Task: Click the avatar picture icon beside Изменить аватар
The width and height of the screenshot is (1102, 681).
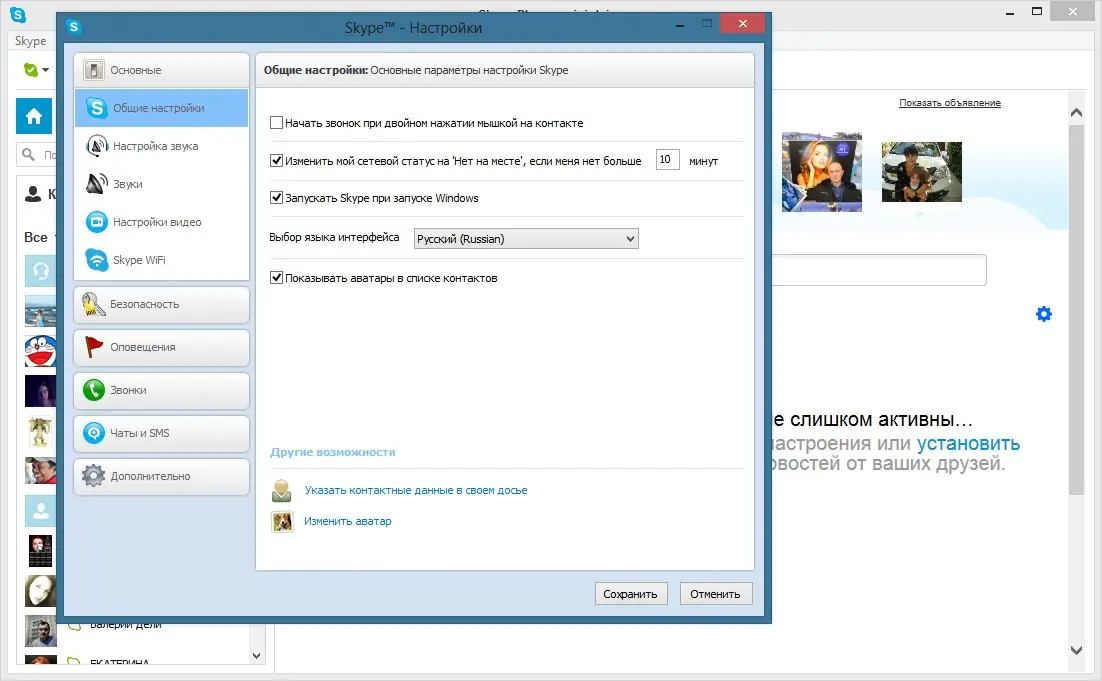Action: pos(283,521)
